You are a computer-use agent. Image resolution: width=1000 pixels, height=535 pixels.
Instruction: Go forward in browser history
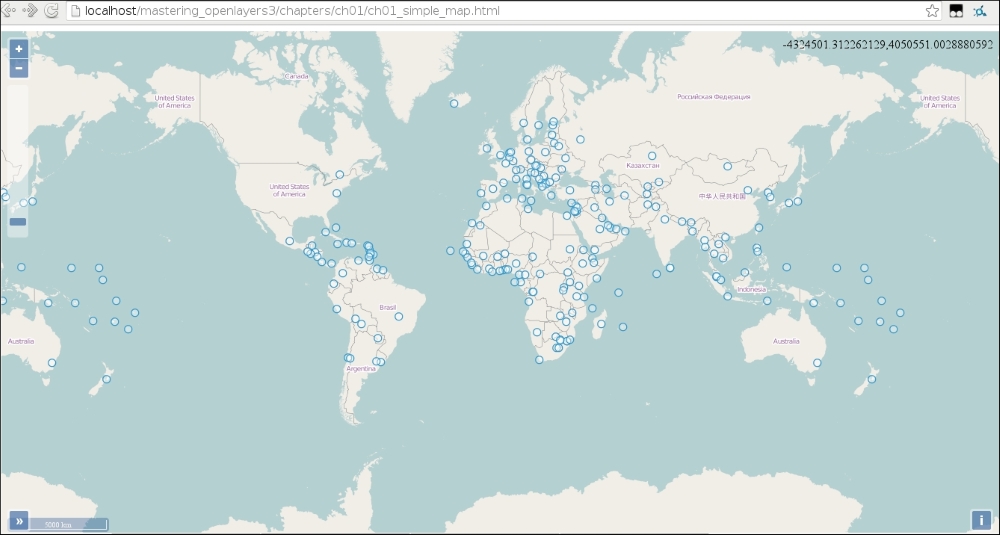pos(30,11)
